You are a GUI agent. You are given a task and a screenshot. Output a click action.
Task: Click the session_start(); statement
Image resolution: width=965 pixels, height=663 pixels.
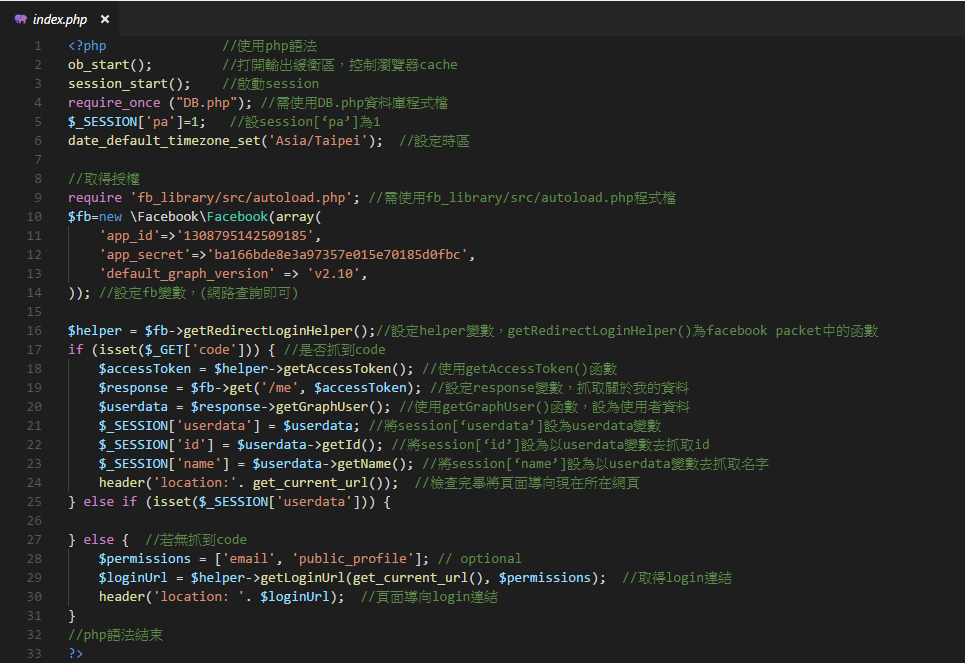pyautogui.click(x=129, y=84)
